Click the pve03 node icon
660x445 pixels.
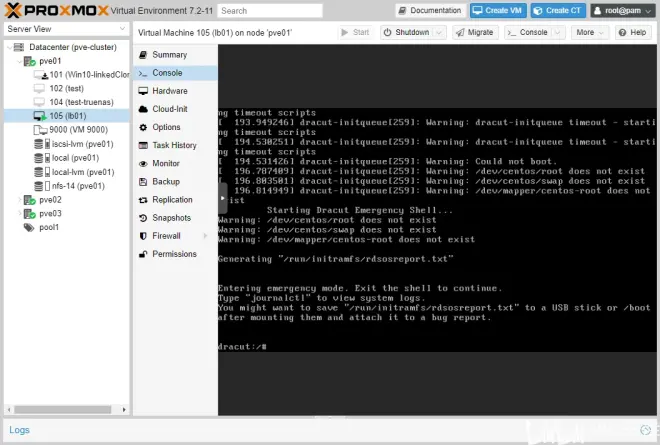click(29, 214)
